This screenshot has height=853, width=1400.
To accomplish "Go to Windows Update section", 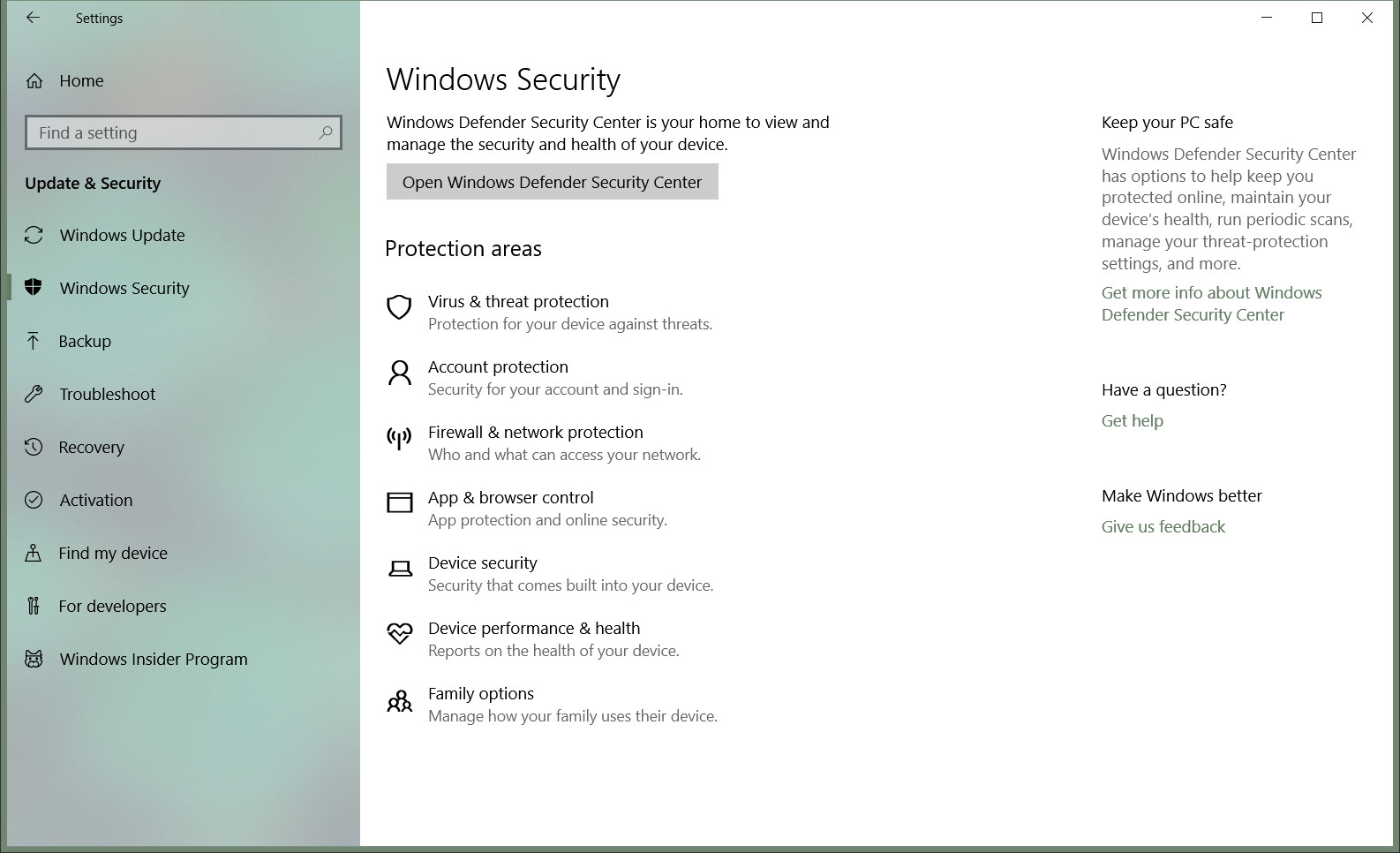I will pos(122,235).
